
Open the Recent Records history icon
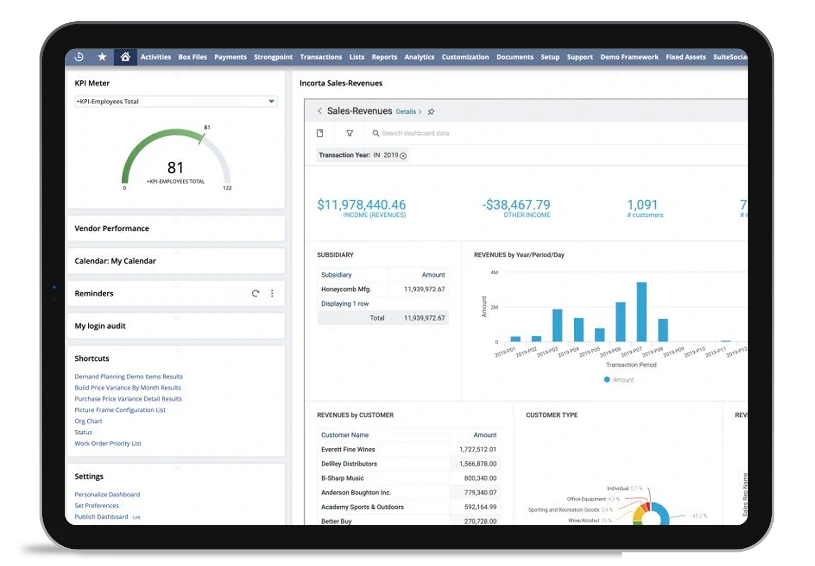click(x=79, y=57)
